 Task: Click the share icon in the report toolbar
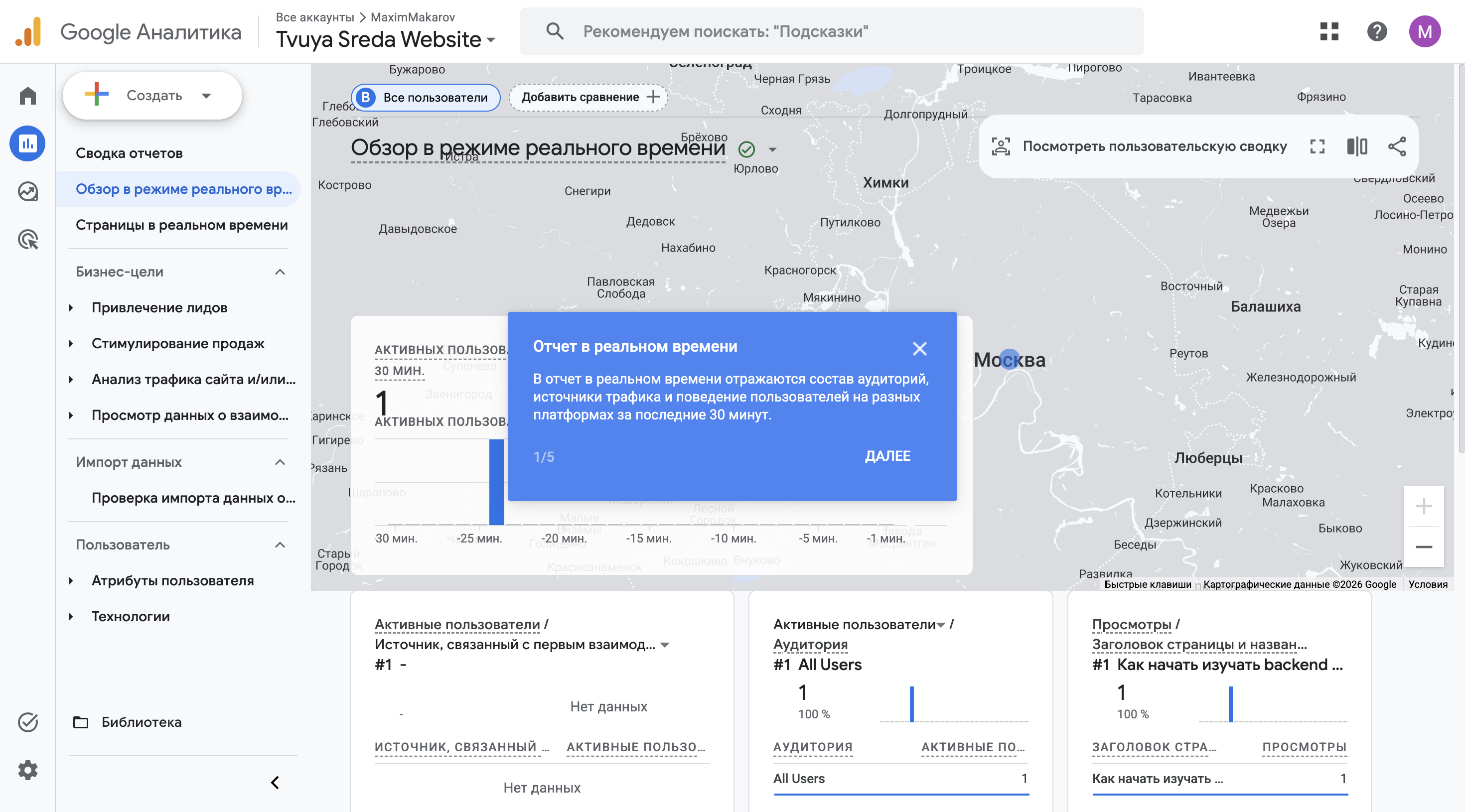(1397, 146)
